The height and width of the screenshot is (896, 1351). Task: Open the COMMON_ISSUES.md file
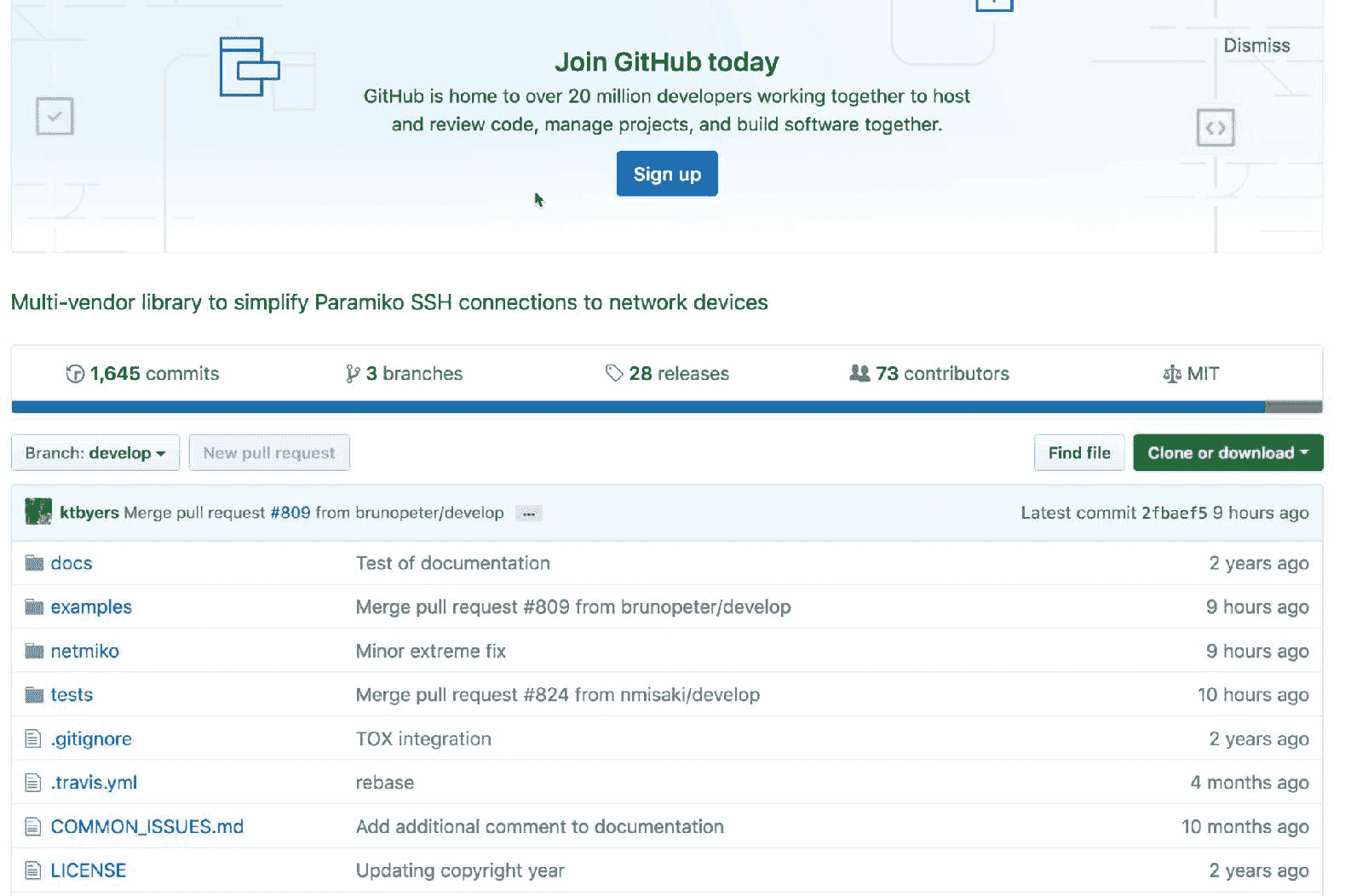[x=147, y=827]
